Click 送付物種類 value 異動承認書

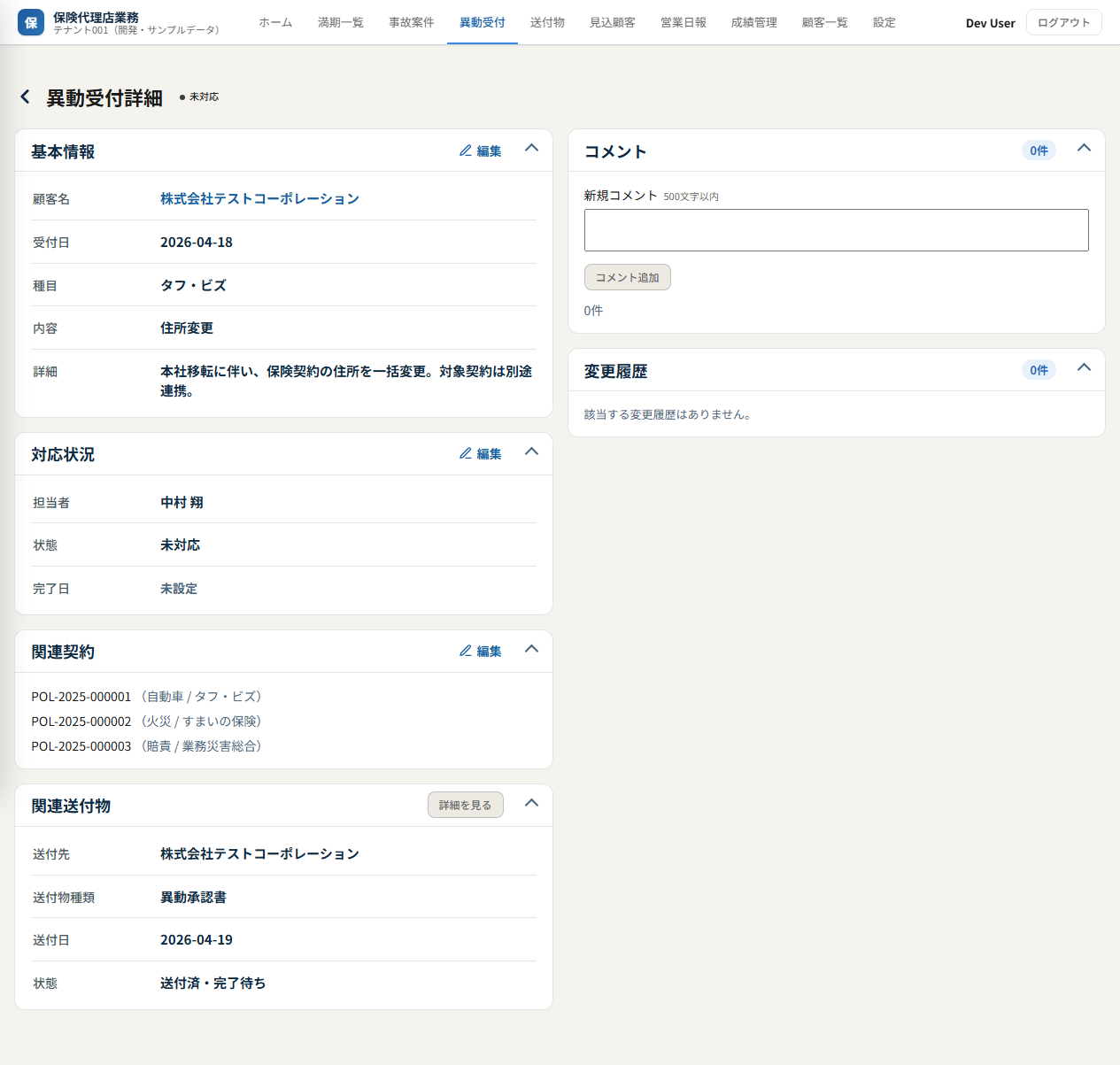[x=193, y=897]
